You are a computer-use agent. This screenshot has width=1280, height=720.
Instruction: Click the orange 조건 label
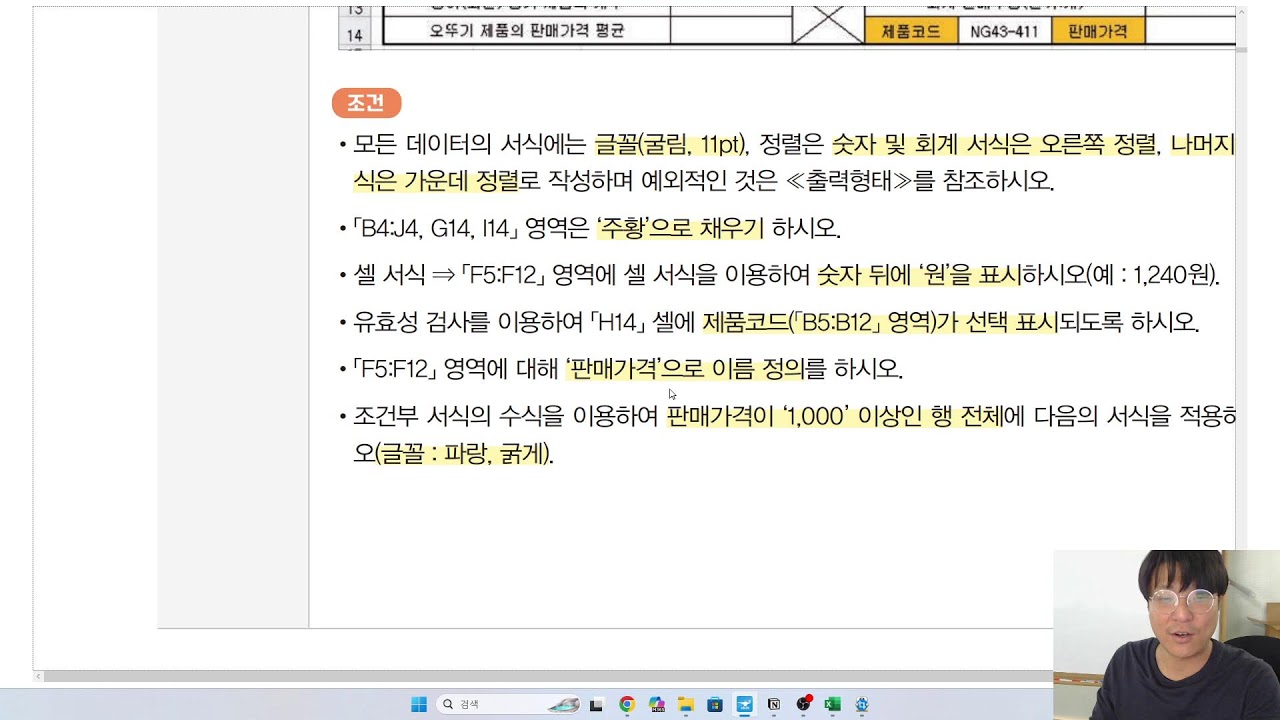pyautogui.click(x=366, y=103)
